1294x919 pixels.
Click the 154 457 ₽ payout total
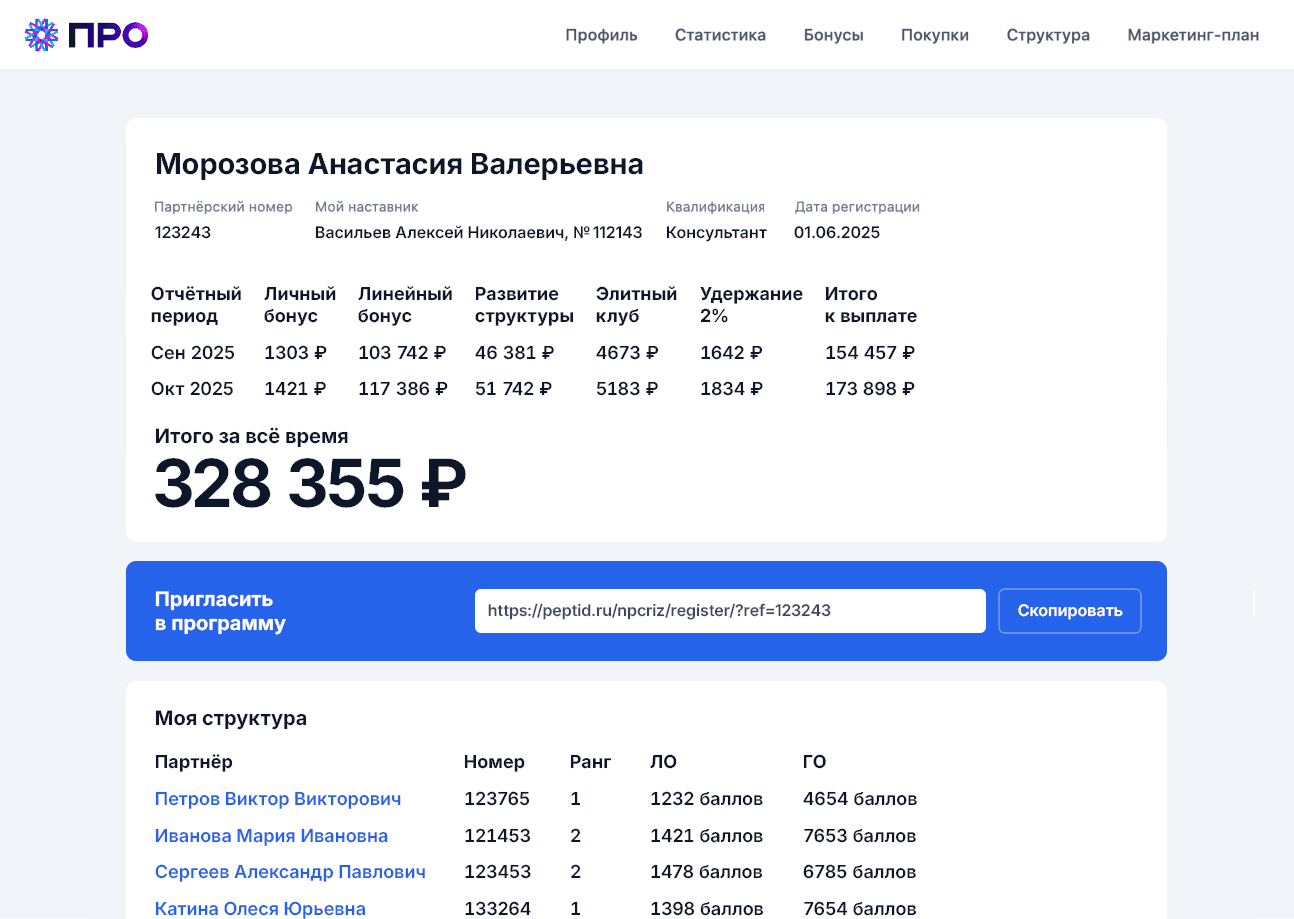coord(870,353)
